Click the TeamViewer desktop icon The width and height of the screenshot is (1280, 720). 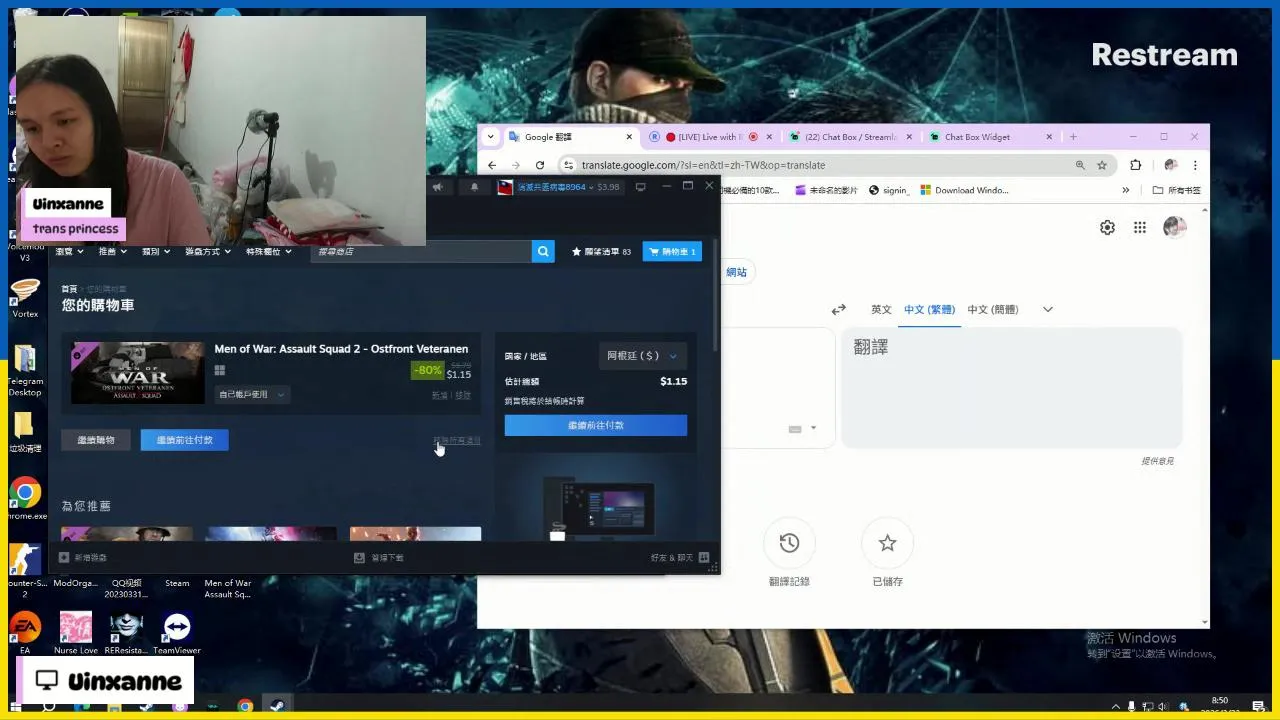coord(177,632)
